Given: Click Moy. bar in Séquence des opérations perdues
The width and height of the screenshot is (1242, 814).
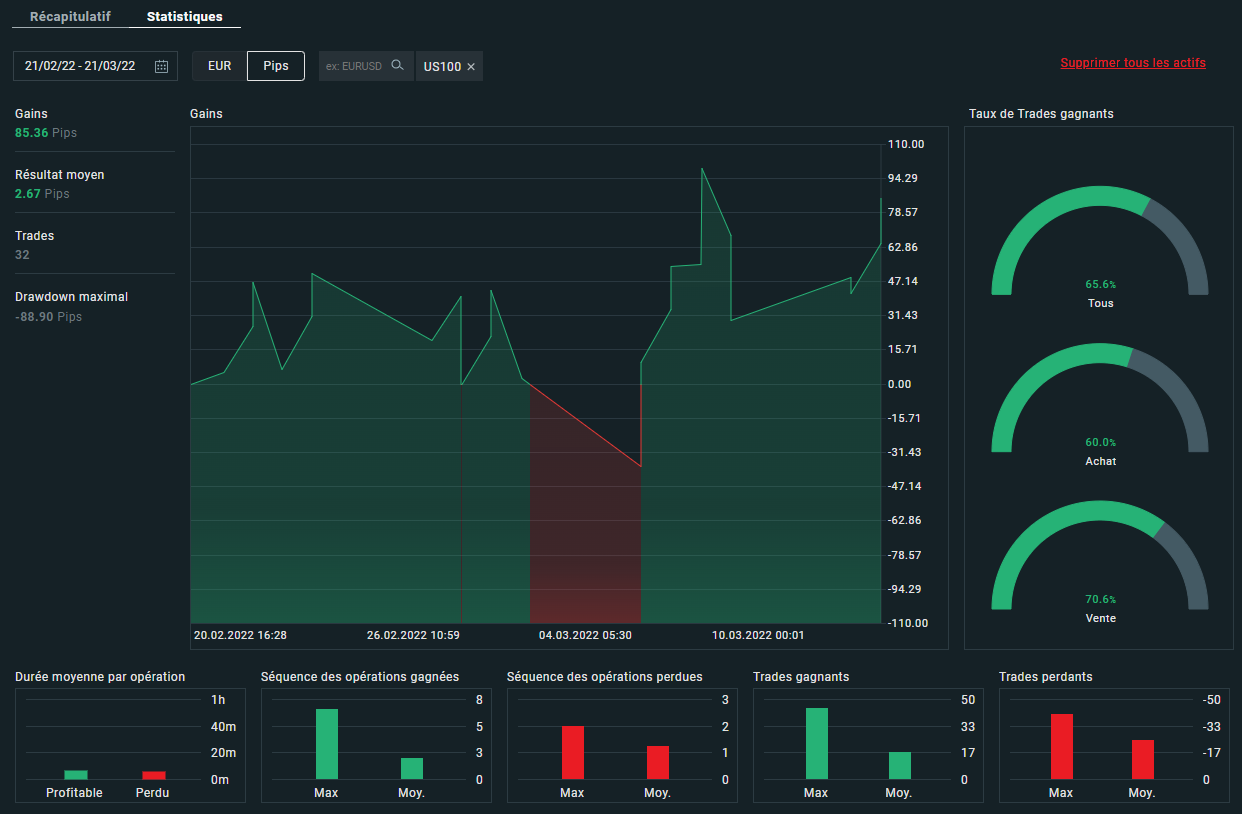Looking at the screenshot, I should tap(657, 762).
